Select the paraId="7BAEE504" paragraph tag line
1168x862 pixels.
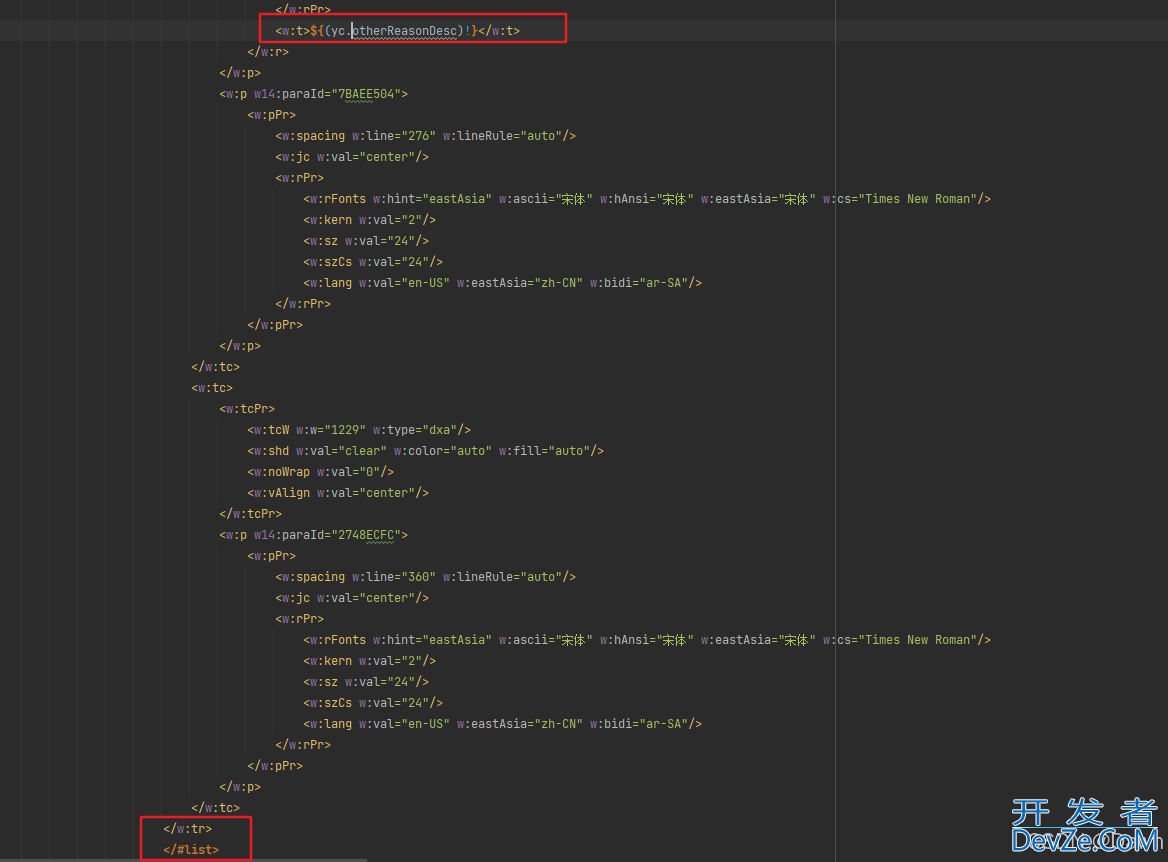tap(314, 94)
